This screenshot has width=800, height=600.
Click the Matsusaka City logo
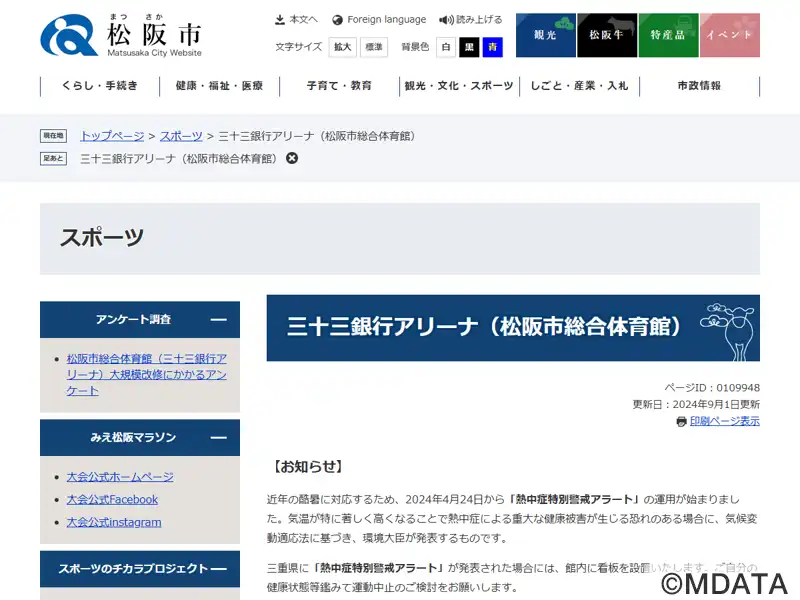[121, 36]
